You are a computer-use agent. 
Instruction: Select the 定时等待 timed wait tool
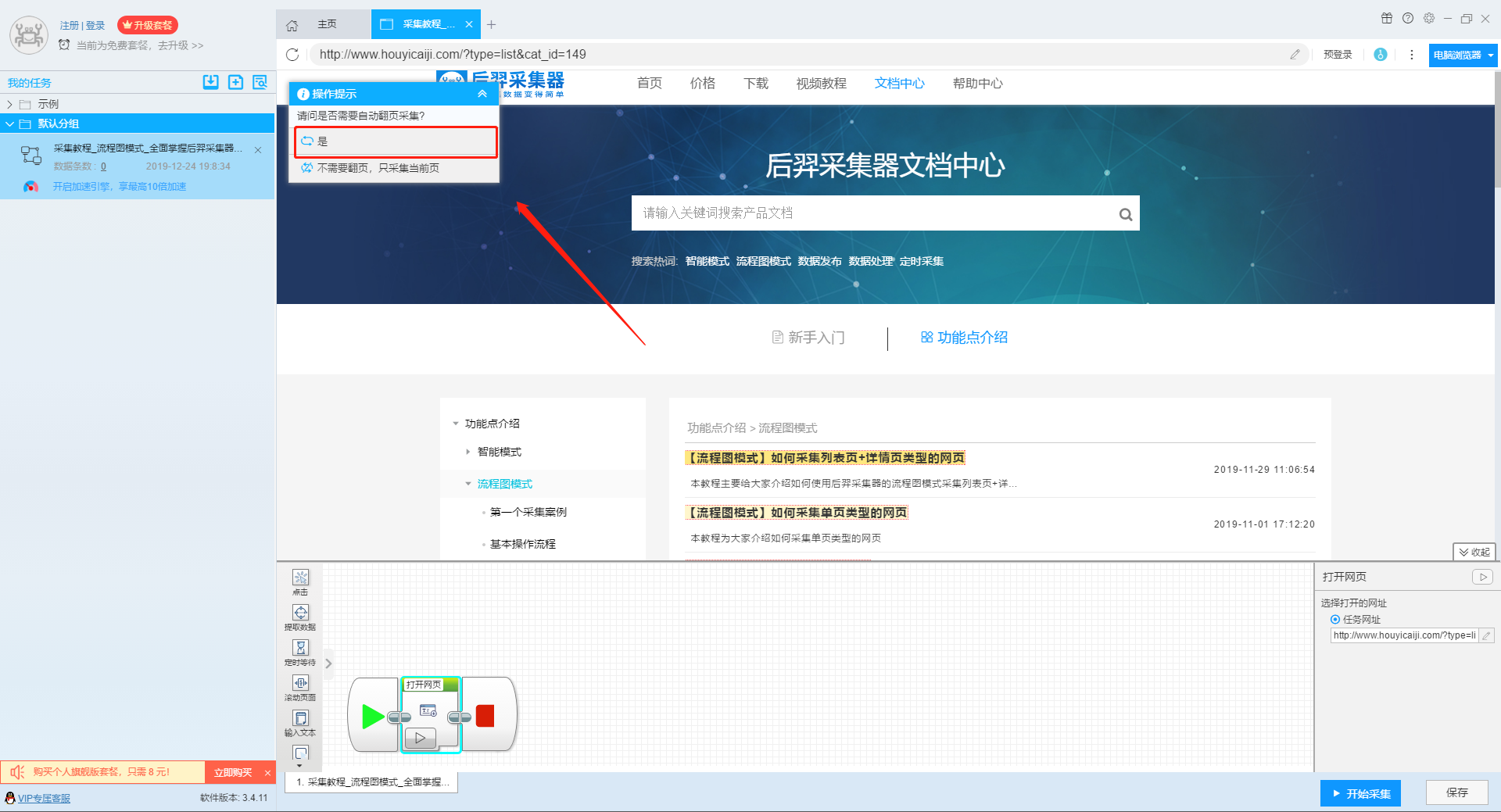click(300, 653)
